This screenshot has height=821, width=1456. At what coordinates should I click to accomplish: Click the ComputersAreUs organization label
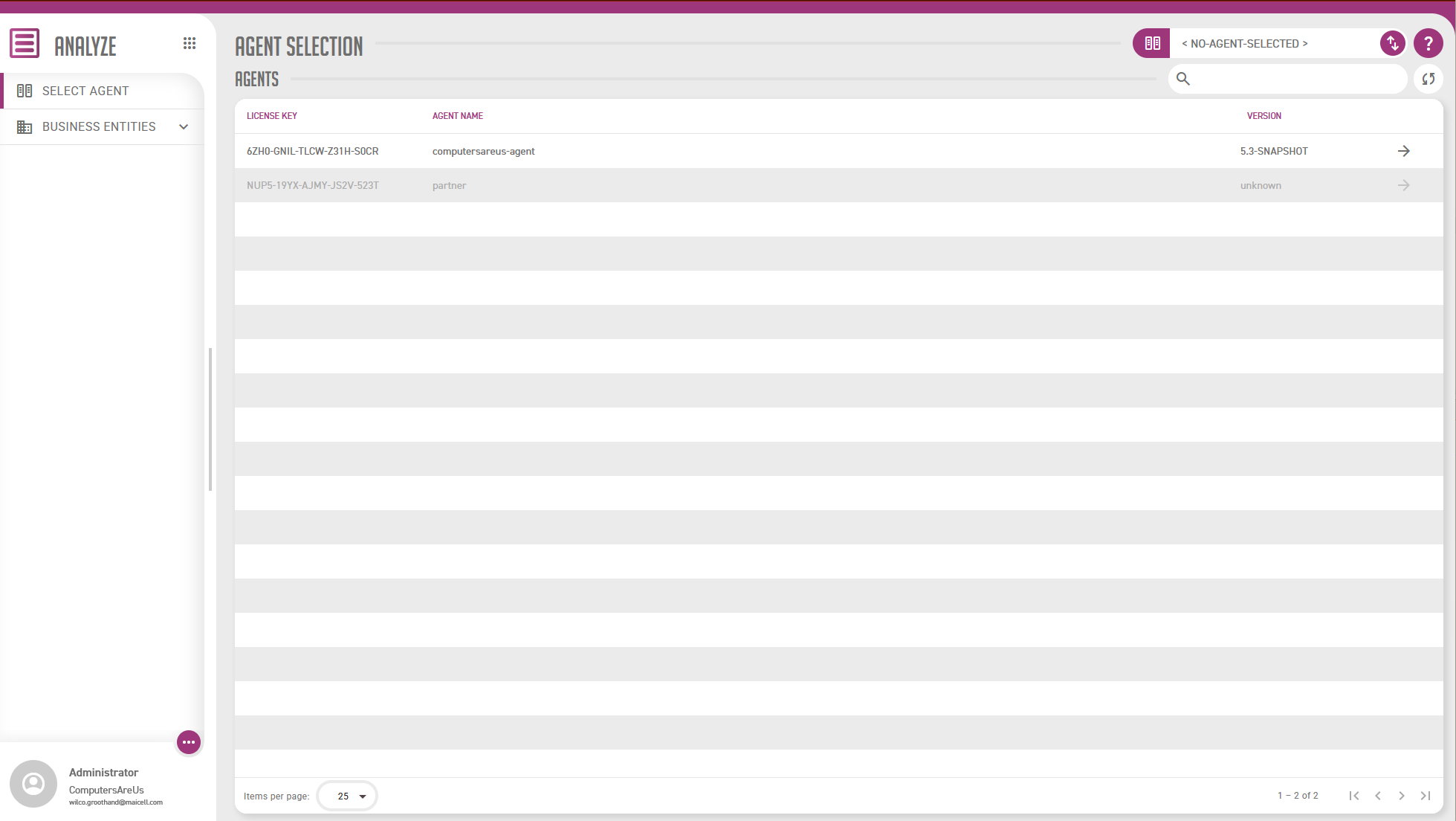(106, 790)
